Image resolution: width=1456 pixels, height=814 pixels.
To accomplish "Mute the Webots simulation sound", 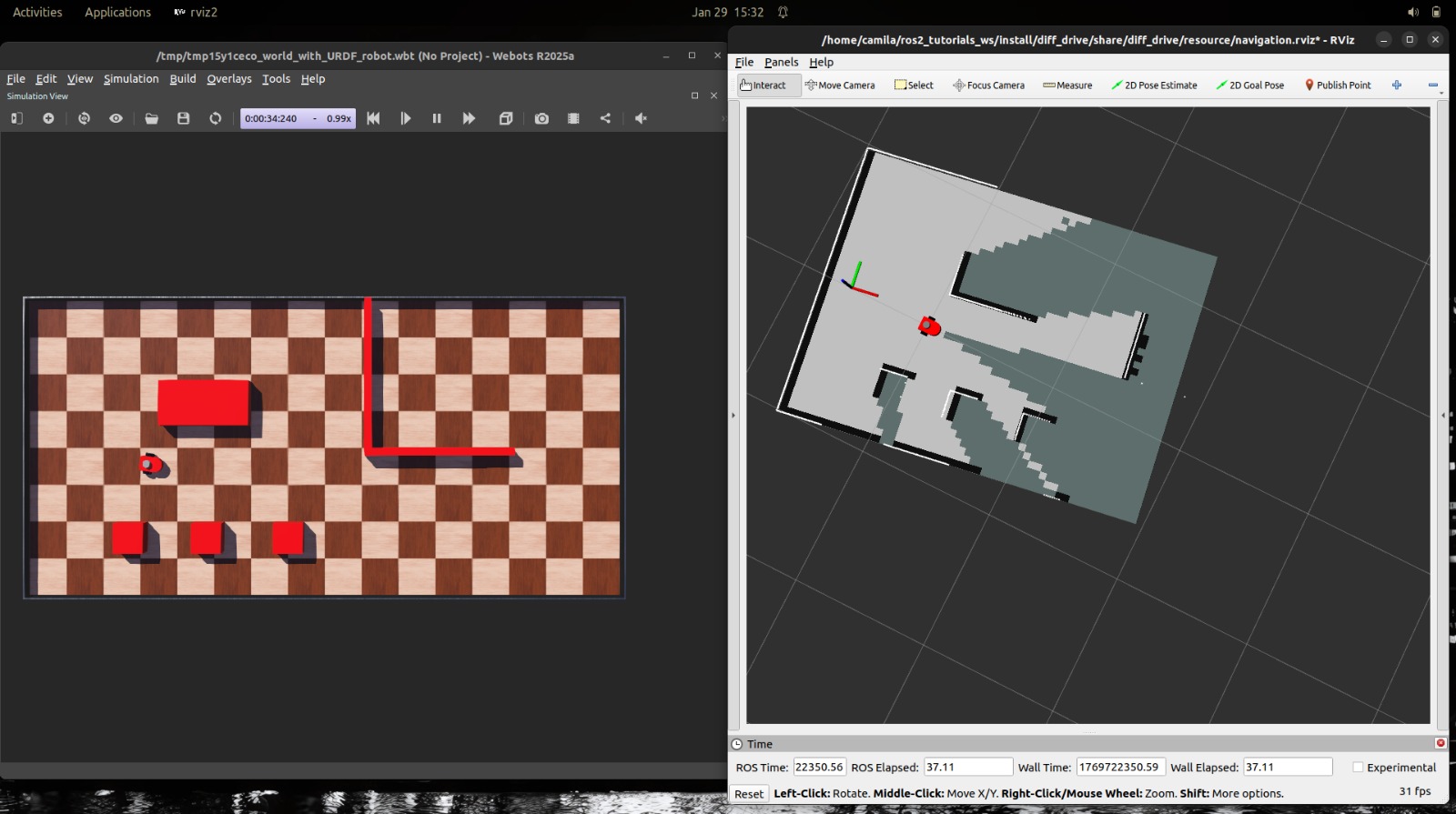I will (x=641, y=118).
